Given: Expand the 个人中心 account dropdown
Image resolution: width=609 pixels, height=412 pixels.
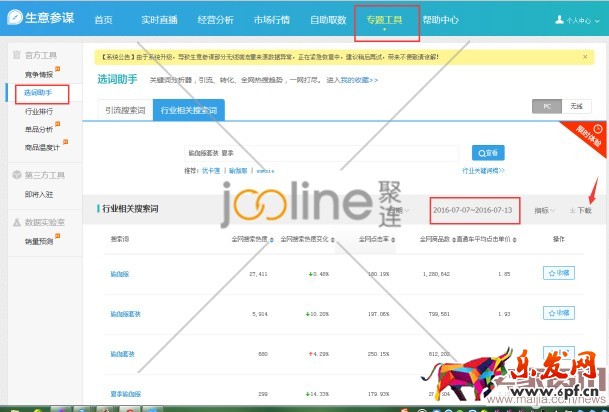Looking at the screenshot, I should click(x=578, y=21).
